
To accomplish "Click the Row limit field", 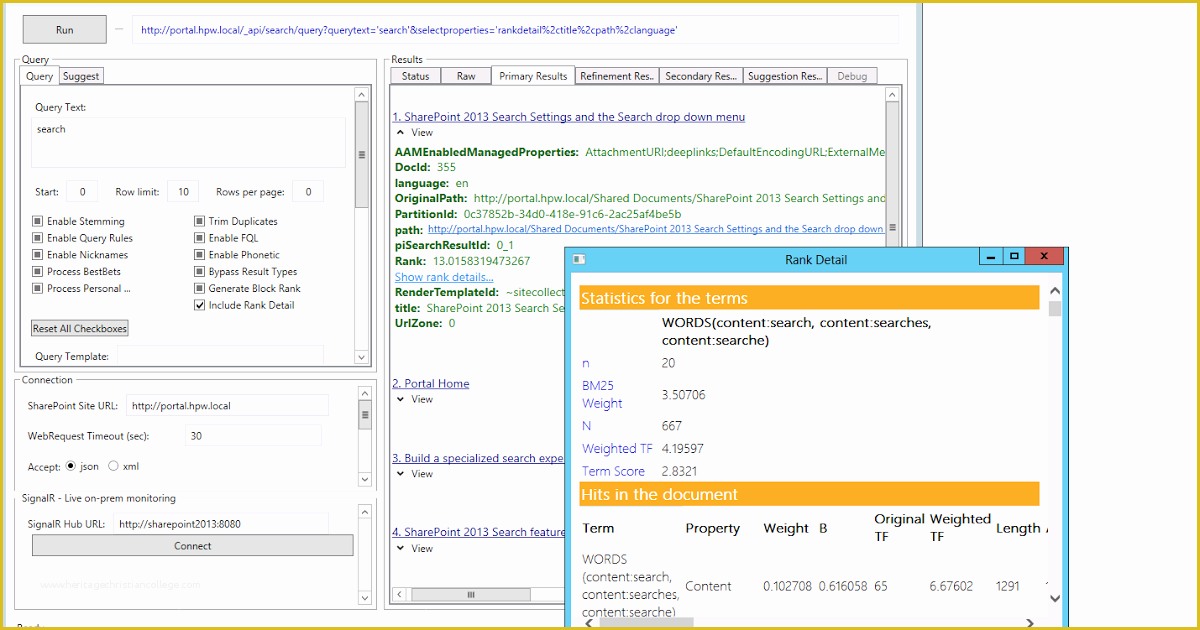I will (183, 192).
